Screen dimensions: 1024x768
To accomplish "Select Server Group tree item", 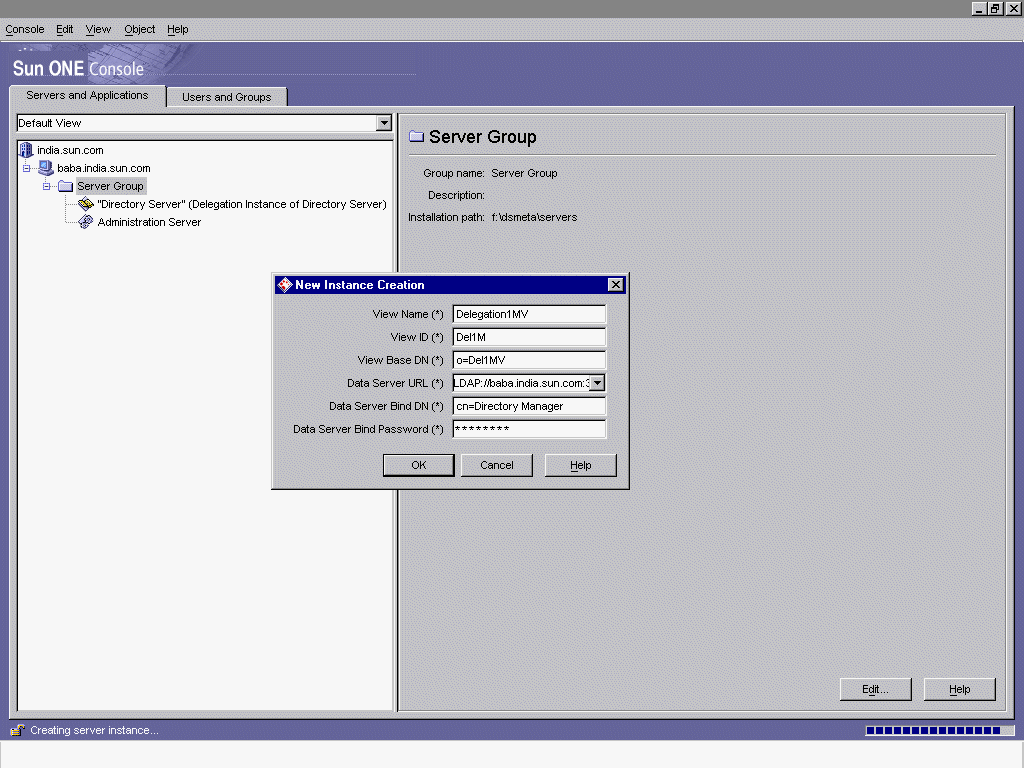I will 110,186.
